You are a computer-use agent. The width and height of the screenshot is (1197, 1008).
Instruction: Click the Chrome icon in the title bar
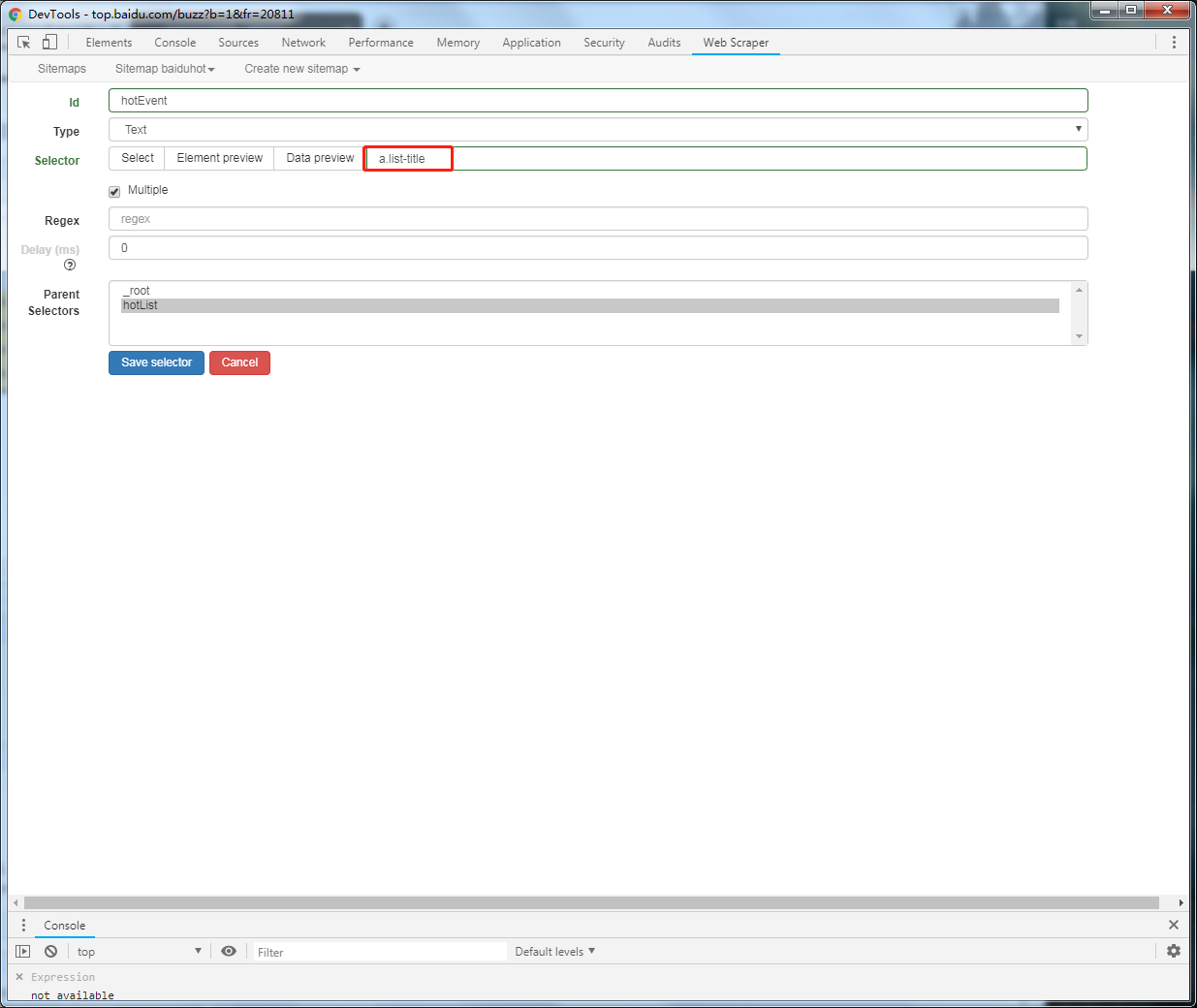16,15
